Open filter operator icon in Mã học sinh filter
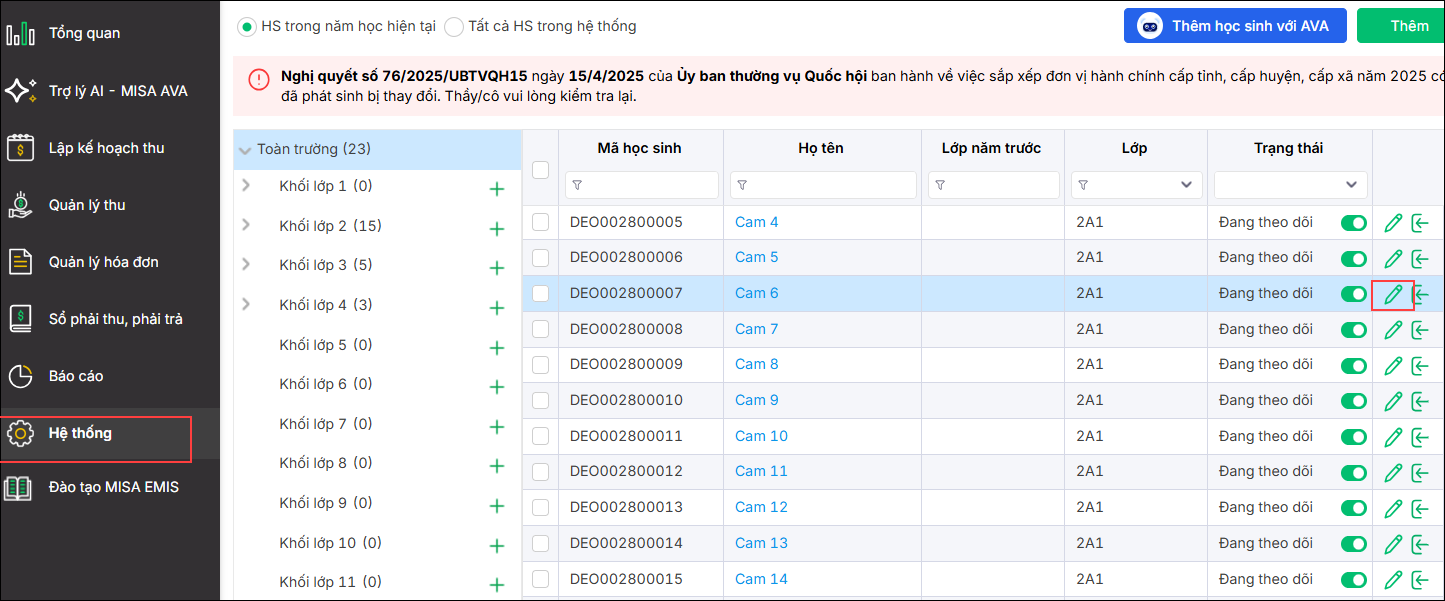This screenshot has height=601, width=1445. tap(578, 185)
